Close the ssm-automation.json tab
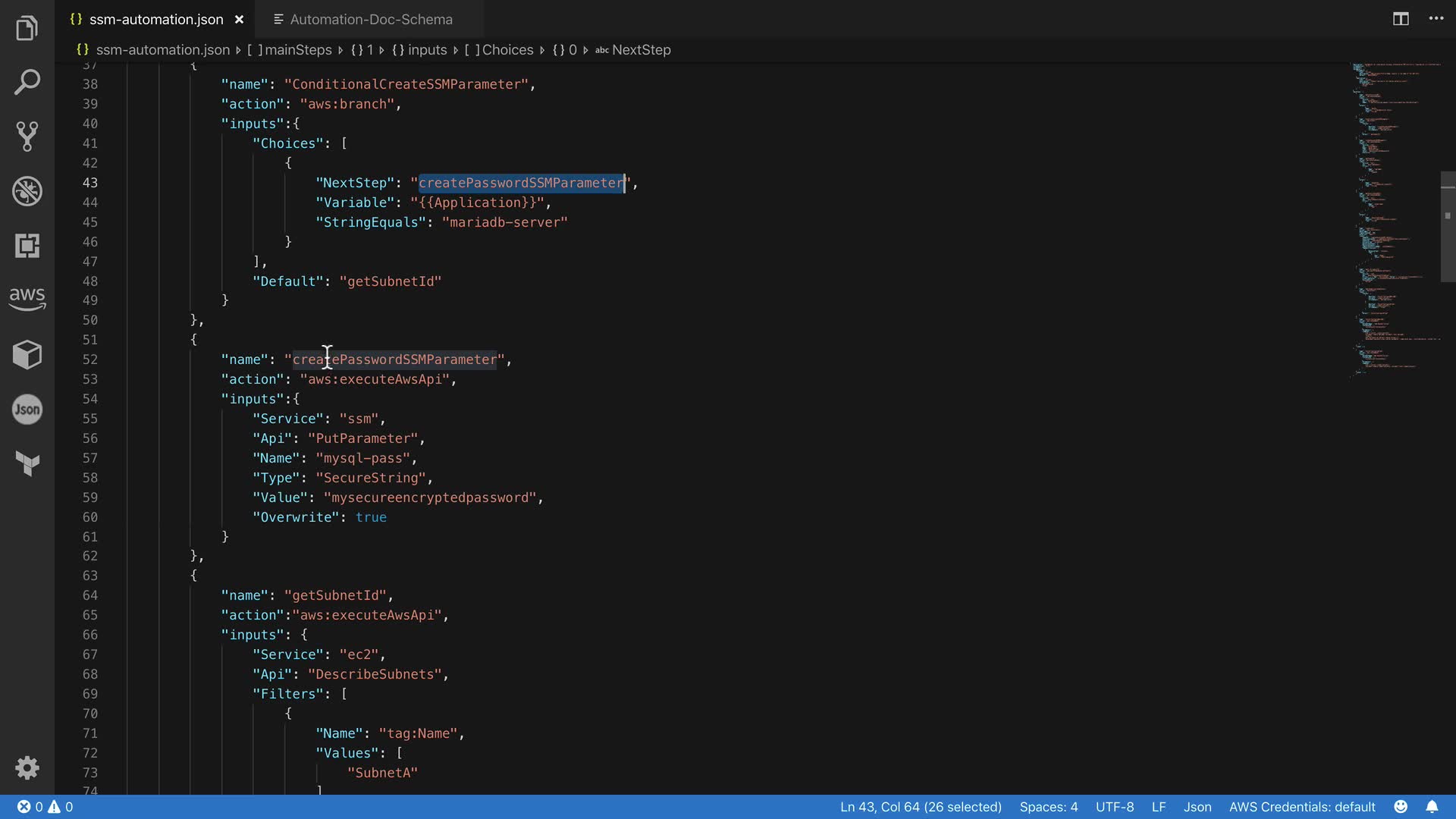Image resolution: width=1456 pixels, height=819 pixels. pyautogui.click(x=240, y=20)
